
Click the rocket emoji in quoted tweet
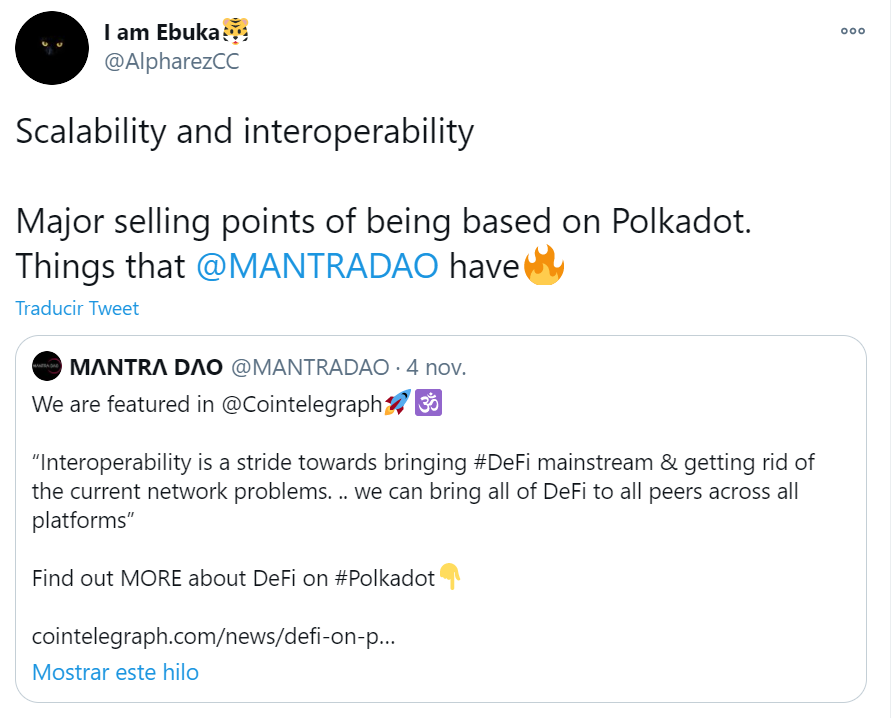click(398, 404)
